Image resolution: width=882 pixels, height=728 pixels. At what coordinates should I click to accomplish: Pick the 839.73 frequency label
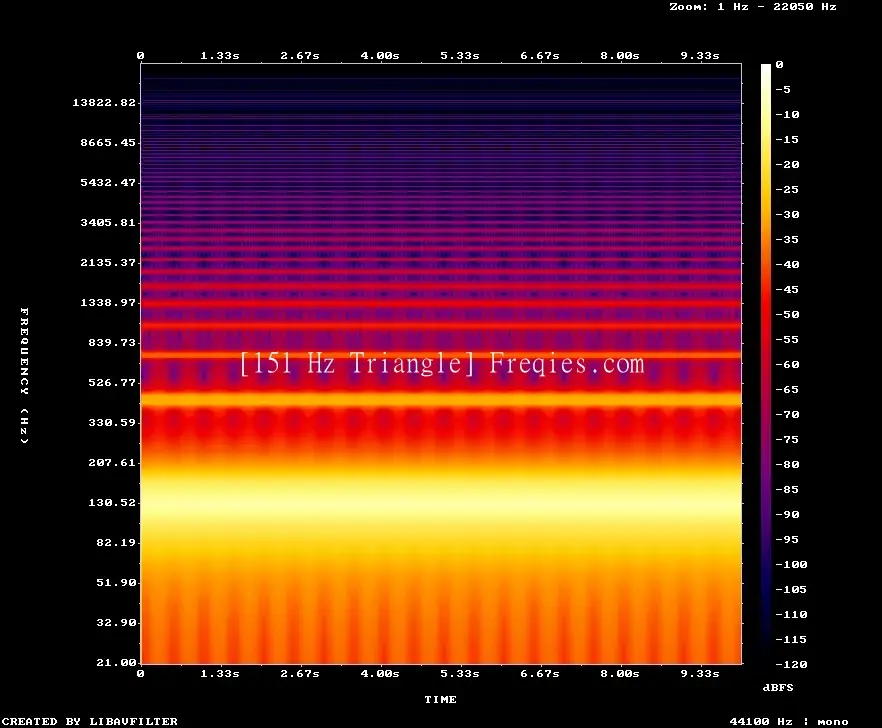coord(112,342)
